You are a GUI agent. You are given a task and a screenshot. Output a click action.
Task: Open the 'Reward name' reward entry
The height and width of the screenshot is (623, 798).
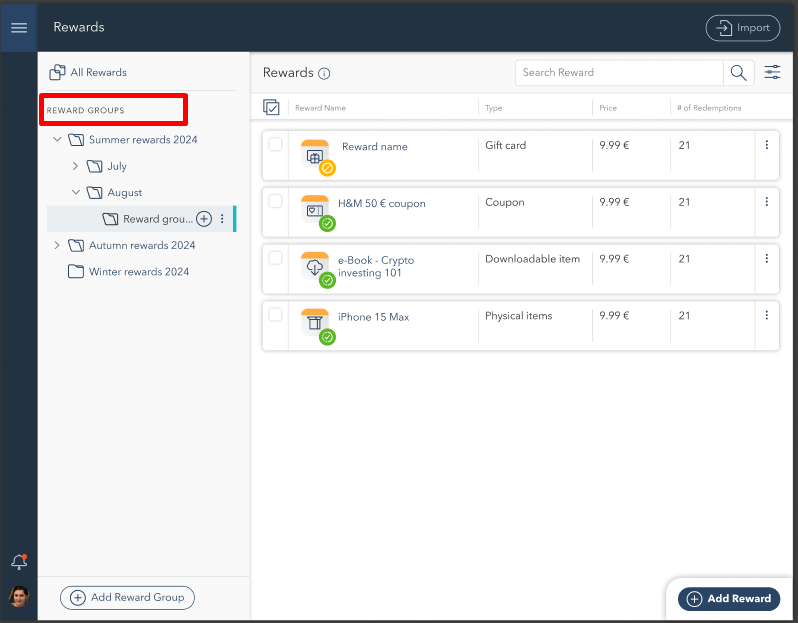click(x=375, y=147)
